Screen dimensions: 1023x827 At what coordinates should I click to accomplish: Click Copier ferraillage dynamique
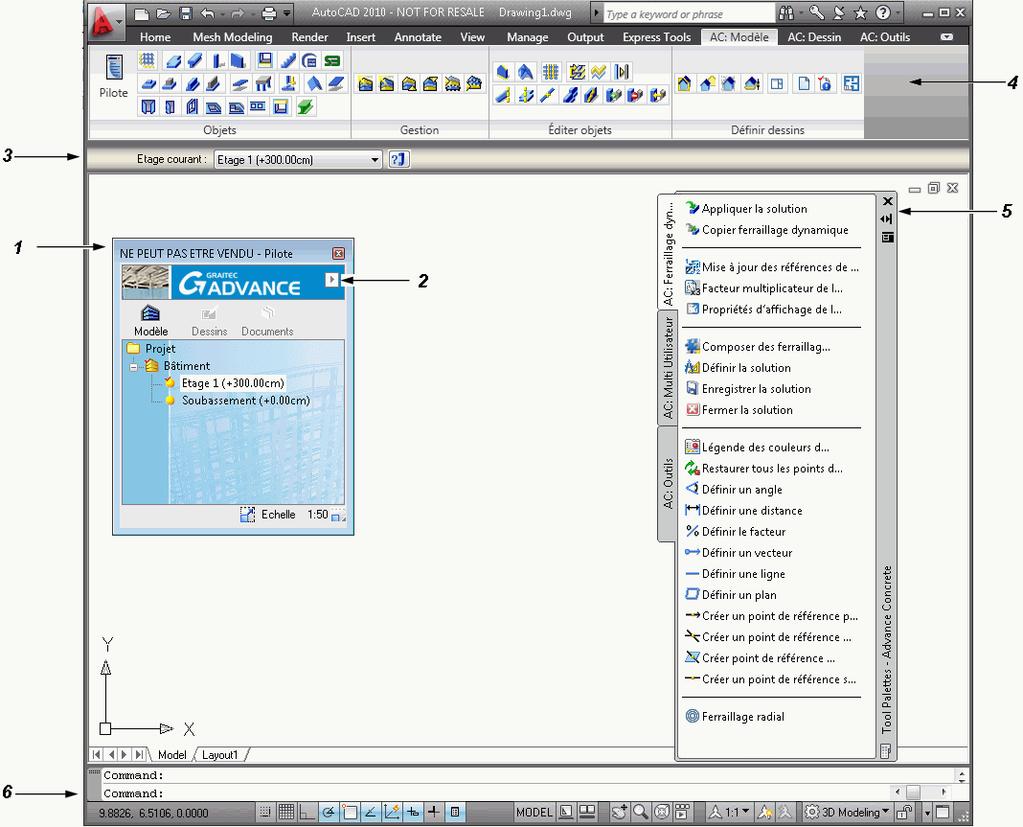pos(767,230)
